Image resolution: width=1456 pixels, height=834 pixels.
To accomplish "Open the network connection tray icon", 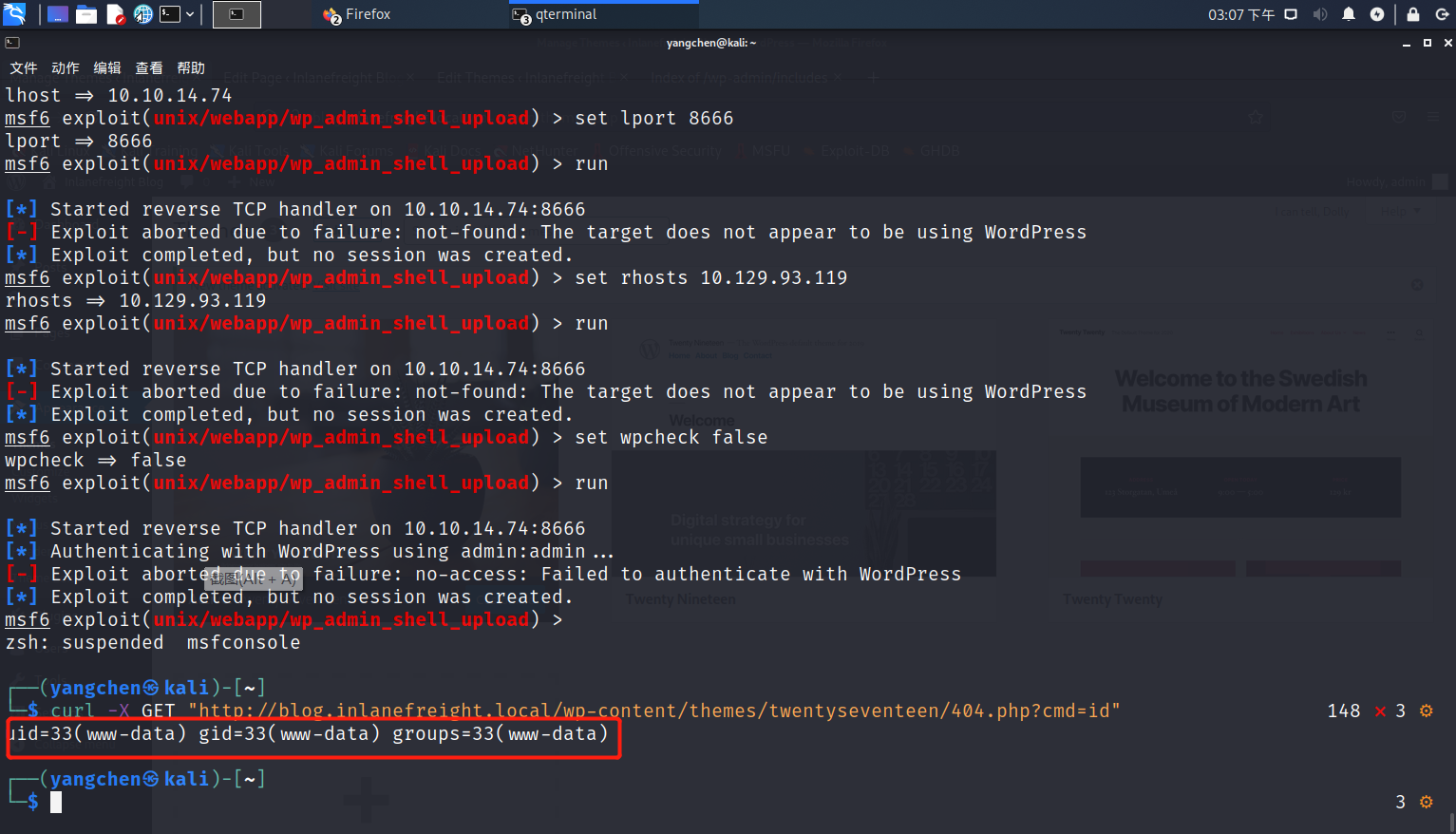I will tap(1291, 14).
